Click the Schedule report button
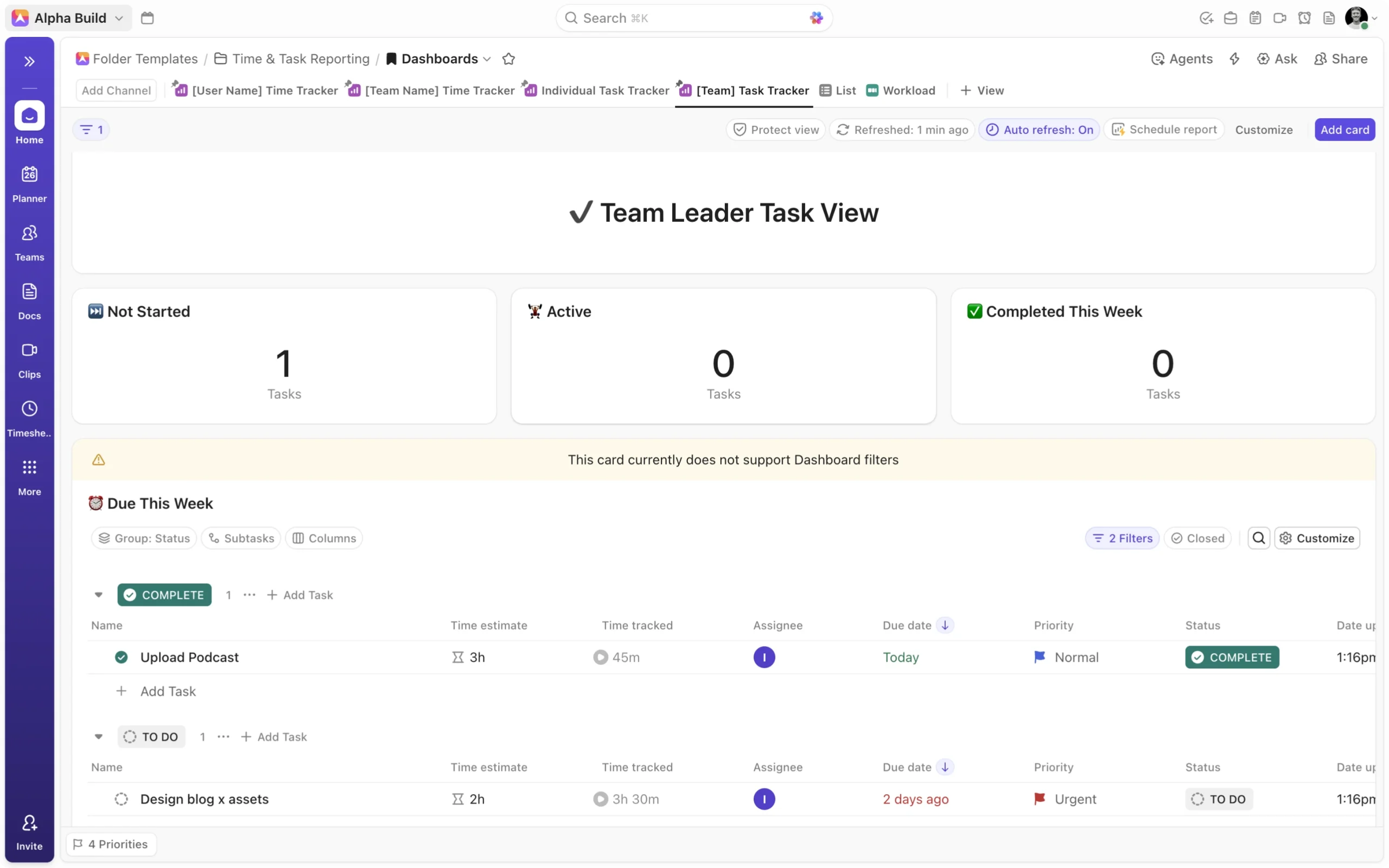The width and height of the screenshot is (1389, 868). click(1164, 130)
